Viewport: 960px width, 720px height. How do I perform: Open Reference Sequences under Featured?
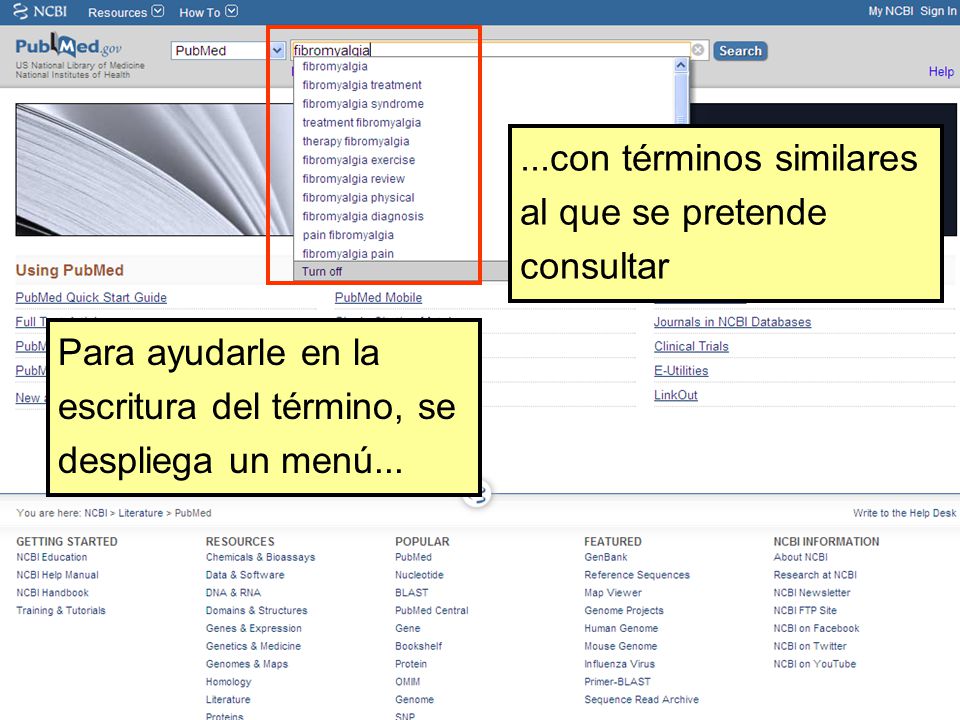tap(637, 575)
